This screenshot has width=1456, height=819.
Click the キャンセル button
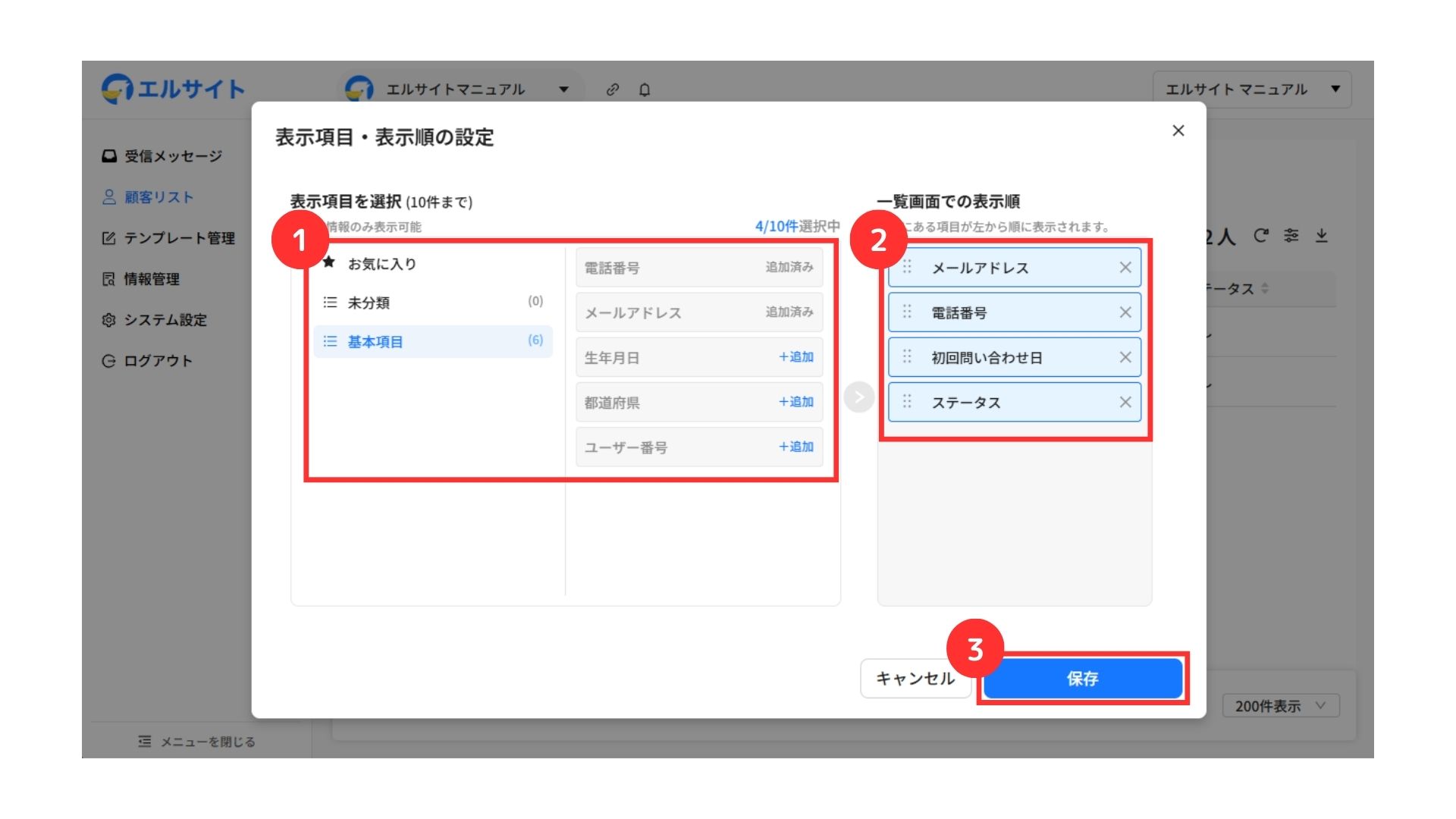click(x=915, y=679)
